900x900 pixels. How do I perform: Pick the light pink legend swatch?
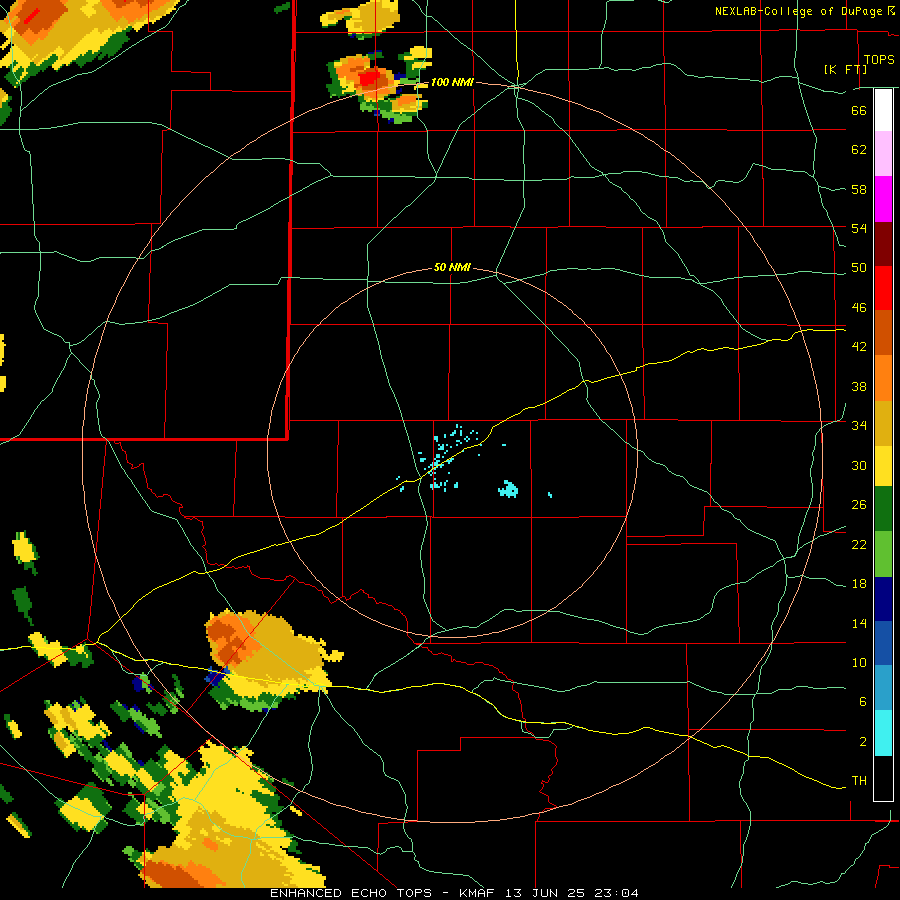pos(883,154)
